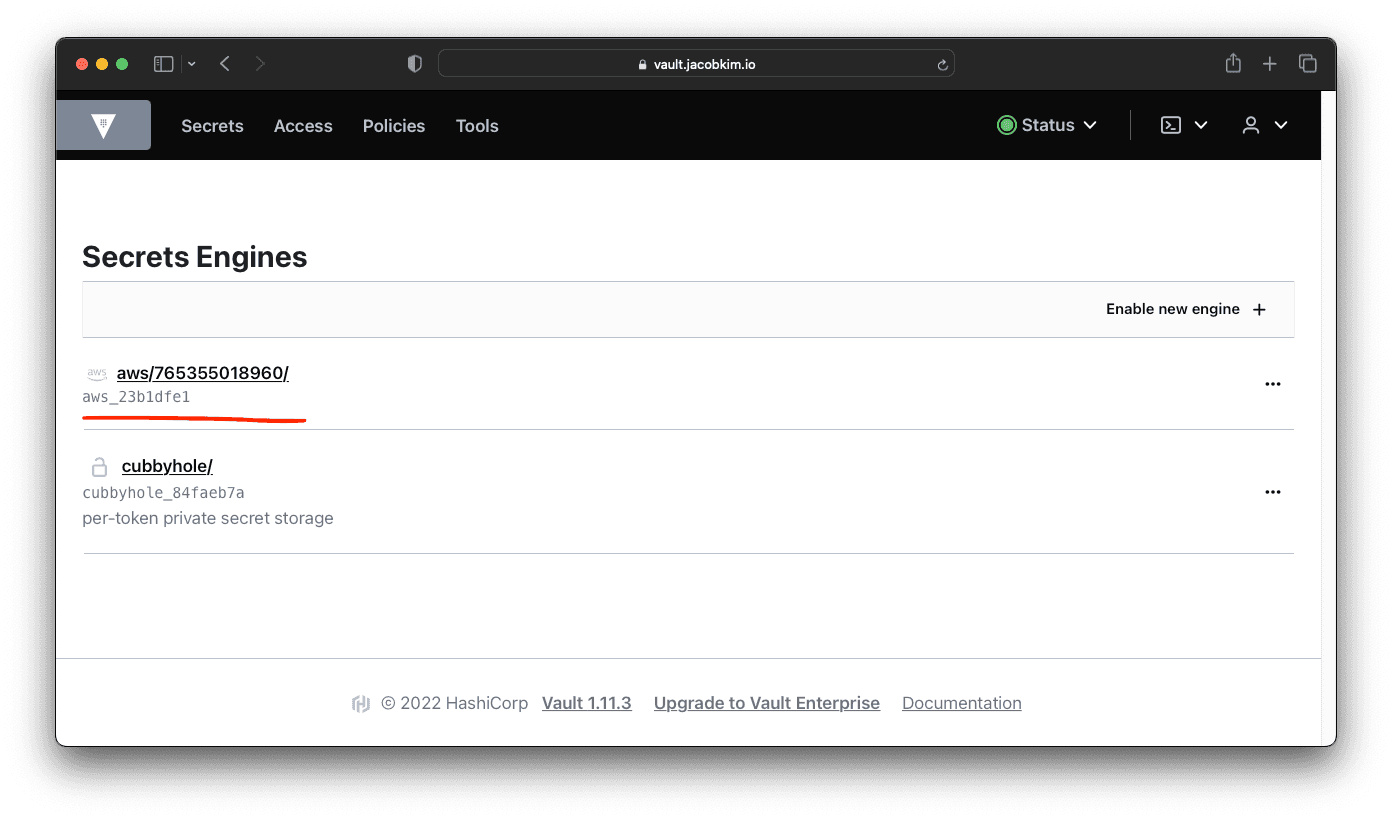Click the cubbyhole padlock icon

(x=98, y=466)
